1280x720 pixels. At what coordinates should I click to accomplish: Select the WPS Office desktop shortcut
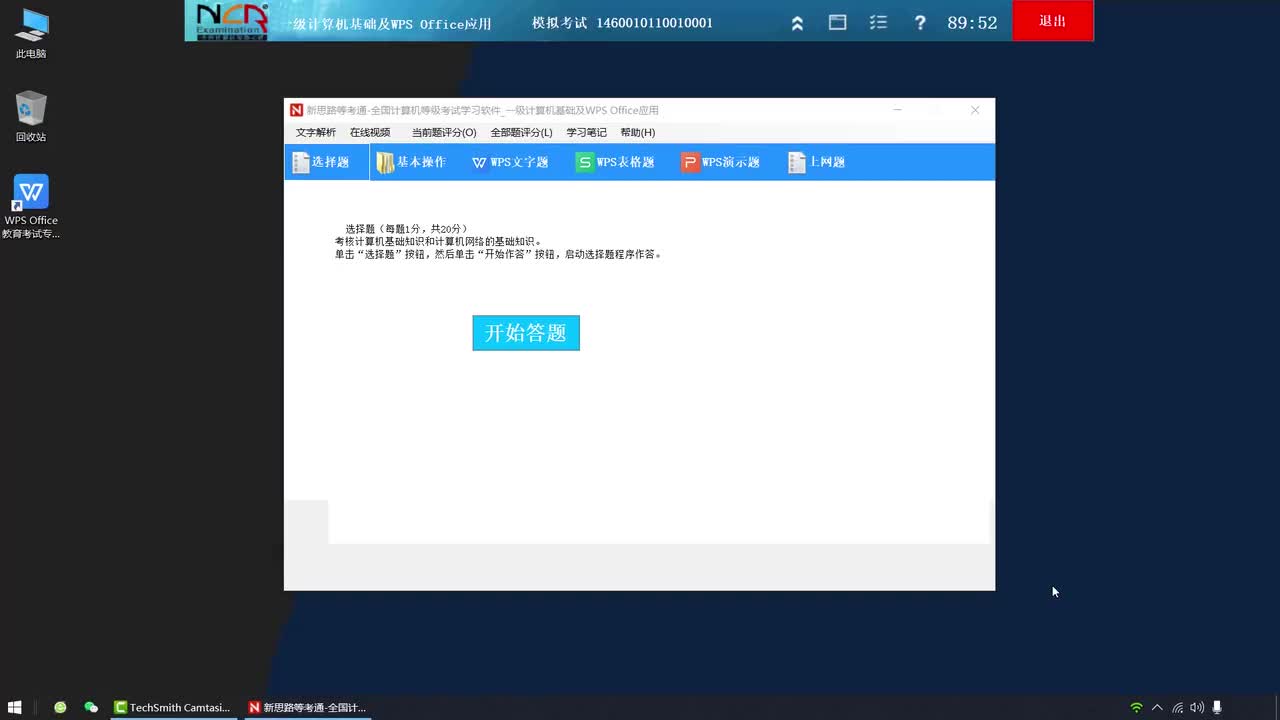point(31,207)
